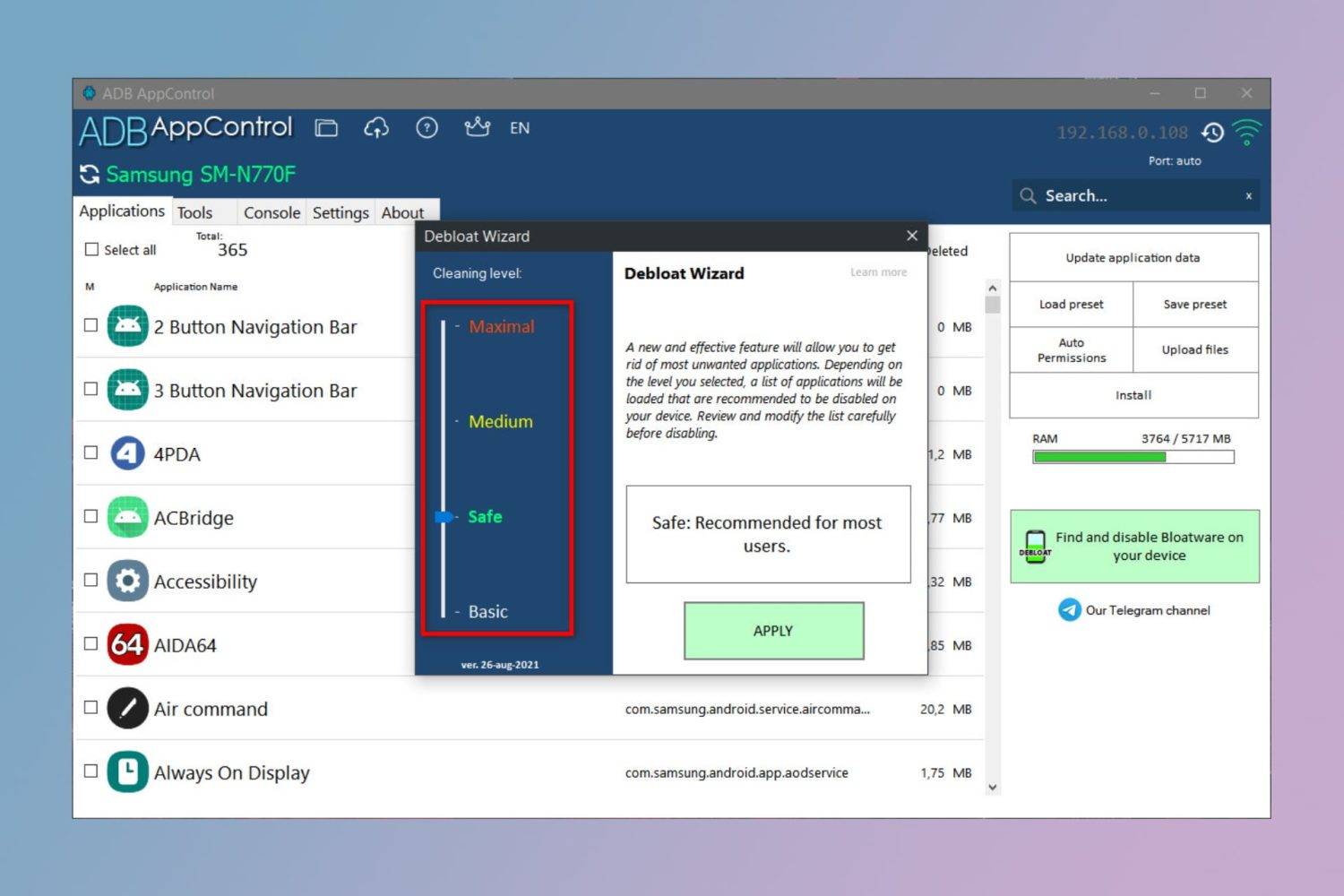
Task: Click the Telegram paper plane icon
Action: tap(1070, 610)
